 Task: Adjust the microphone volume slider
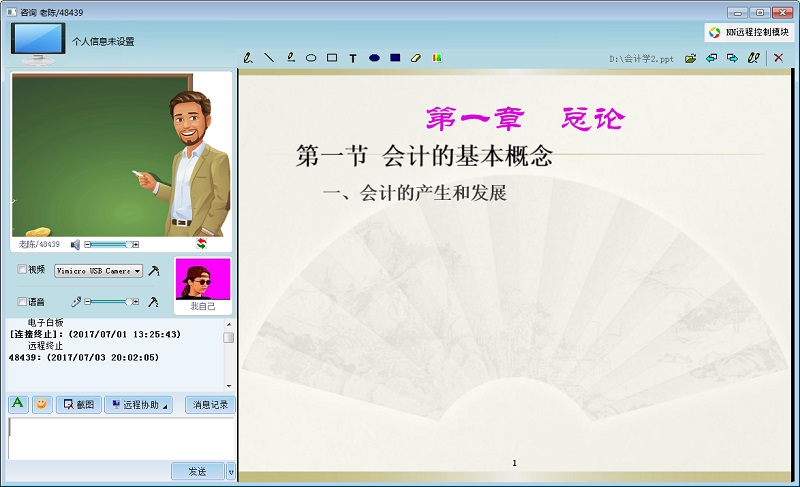pos(111,302)
